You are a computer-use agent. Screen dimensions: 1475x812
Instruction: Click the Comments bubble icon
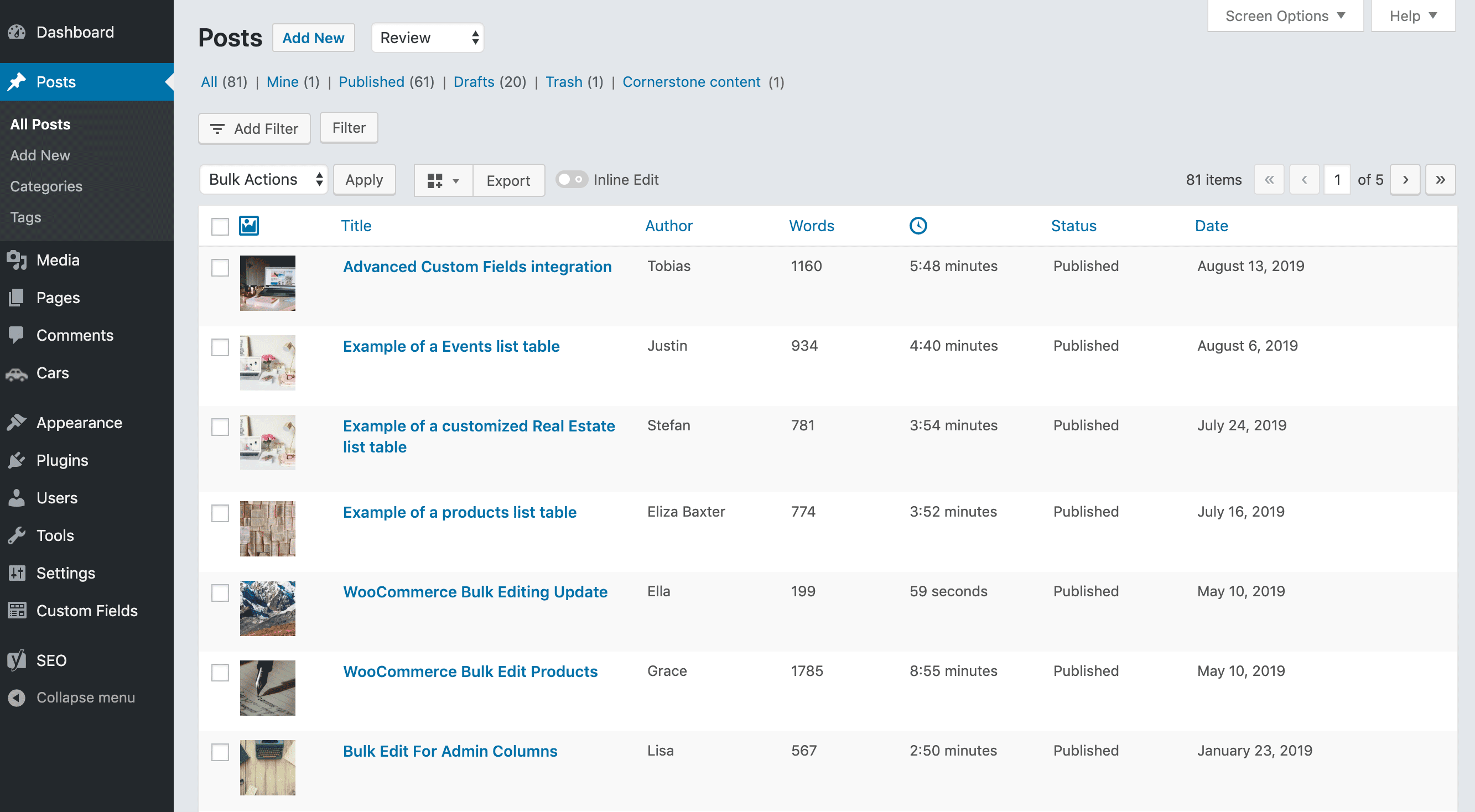pos(17,335)
